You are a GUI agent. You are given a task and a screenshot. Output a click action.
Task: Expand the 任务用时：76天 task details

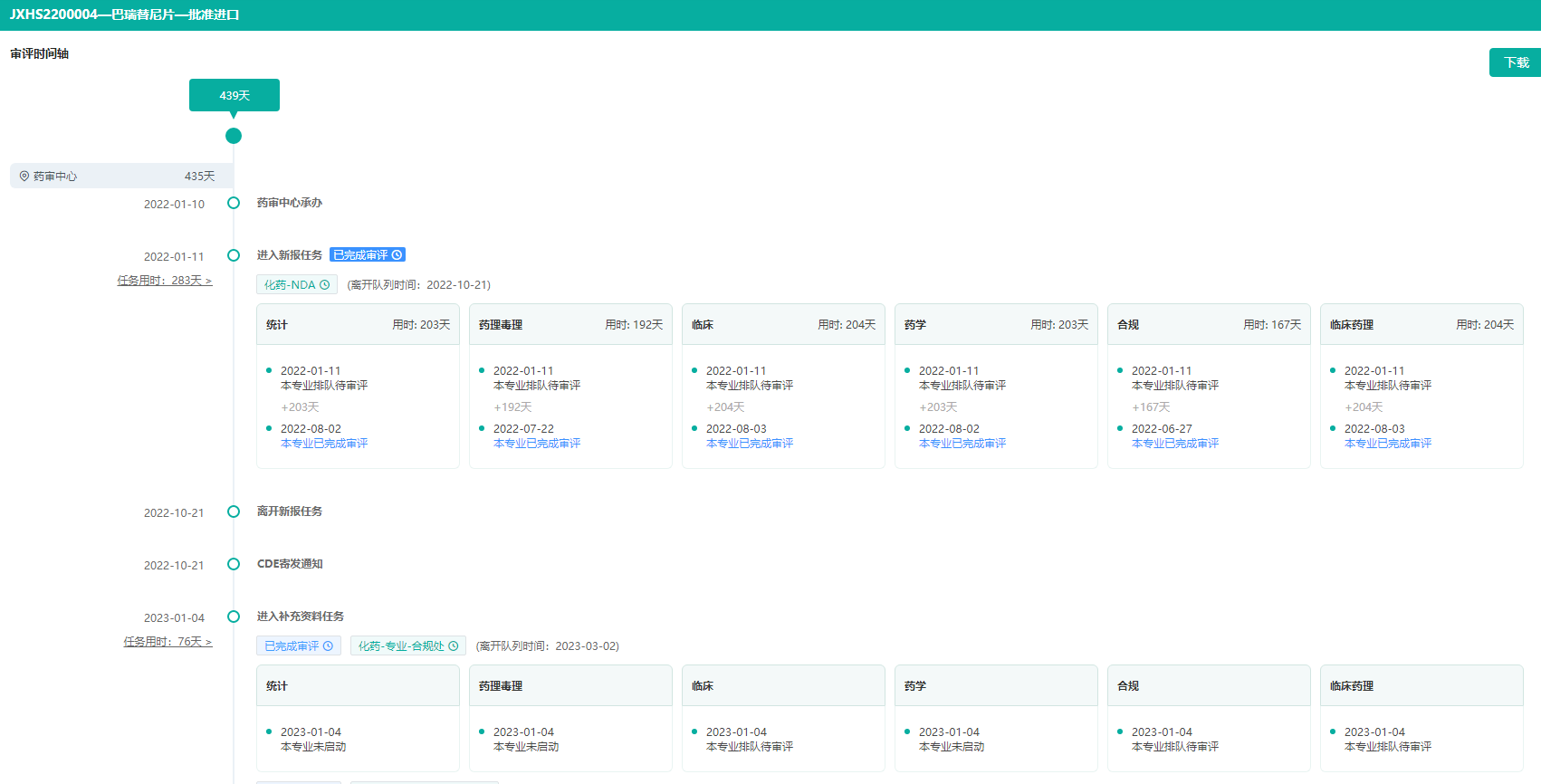[x=167, y=642]
